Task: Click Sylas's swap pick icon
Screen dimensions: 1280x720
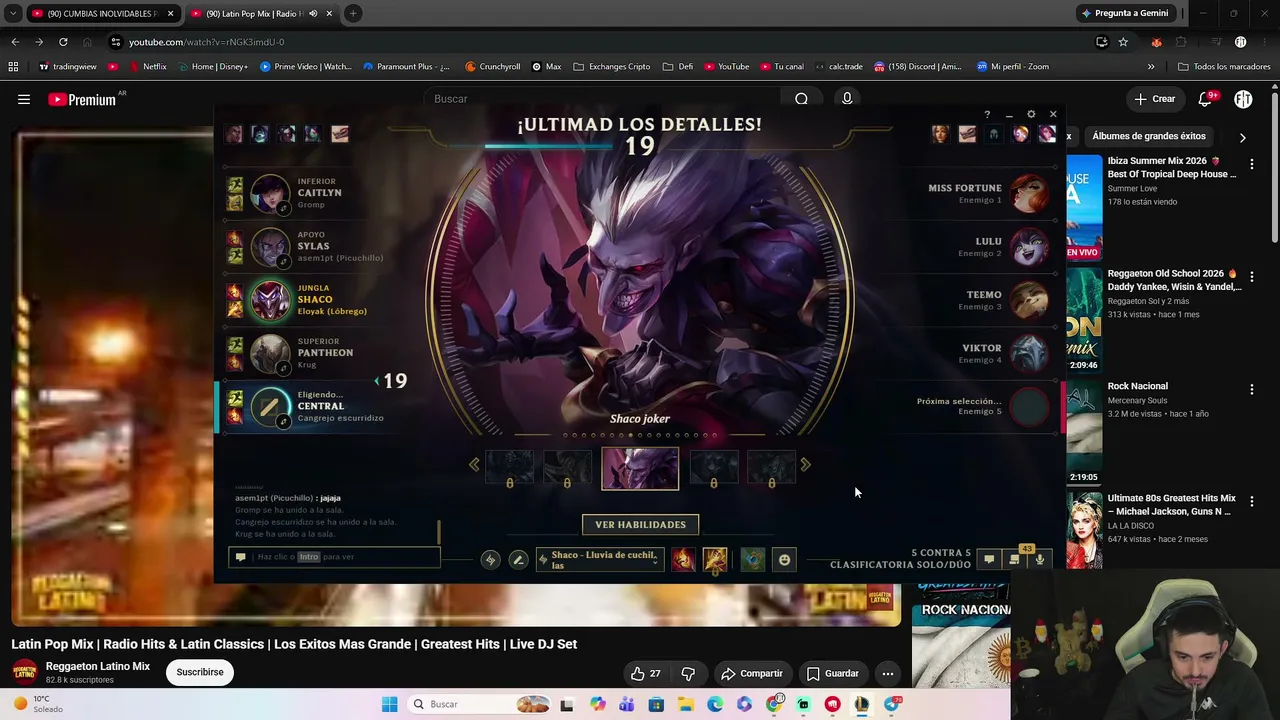Action: click(x=283, y=261)
